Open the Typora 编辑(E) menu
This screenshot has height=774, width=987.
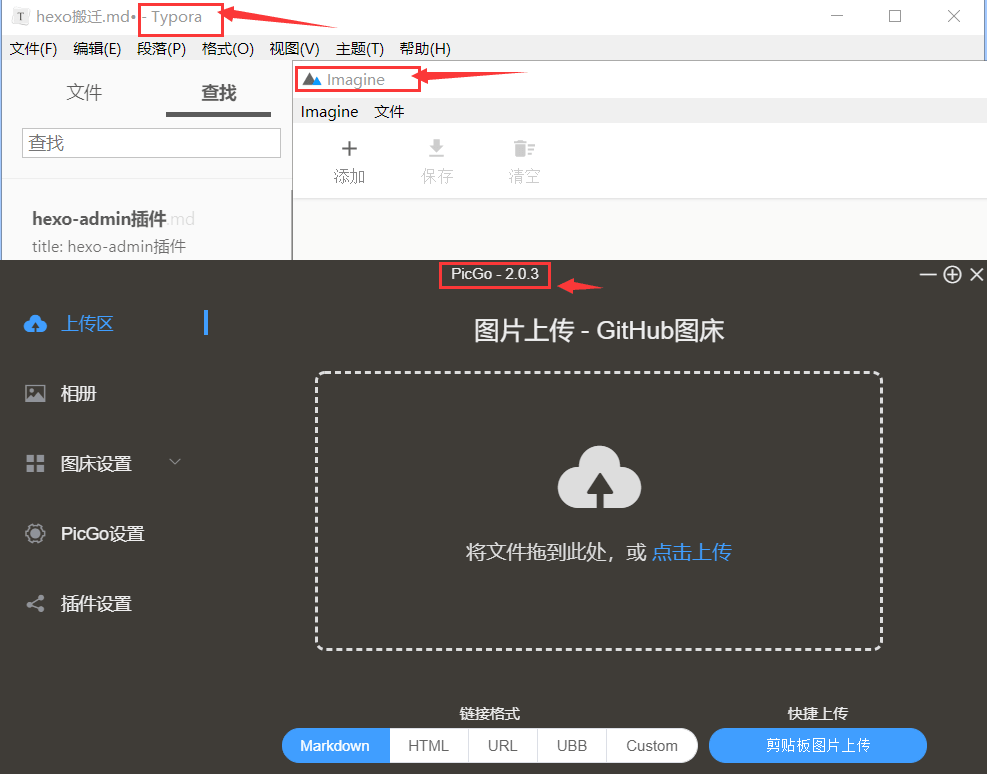[x=97, y=49]
